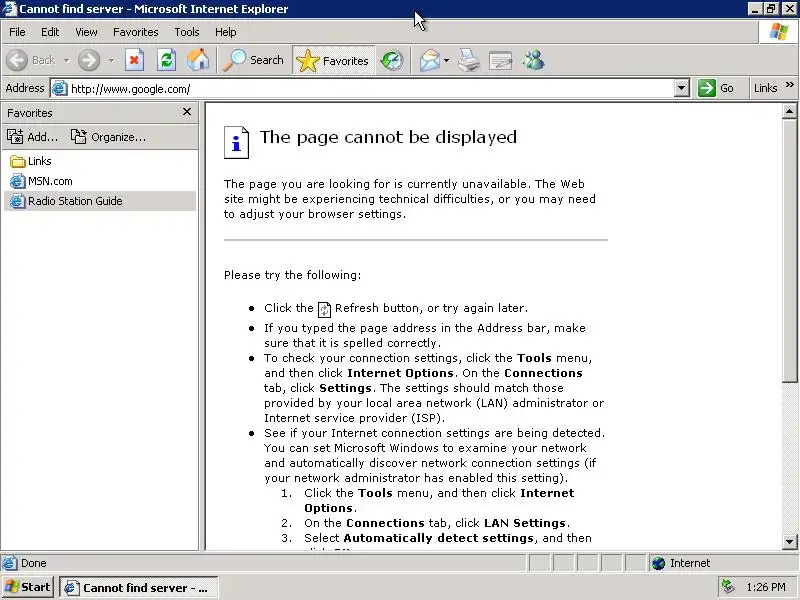The image size is (800, 600).
Task: Click the Mail envelope icon
Action: 430,60
